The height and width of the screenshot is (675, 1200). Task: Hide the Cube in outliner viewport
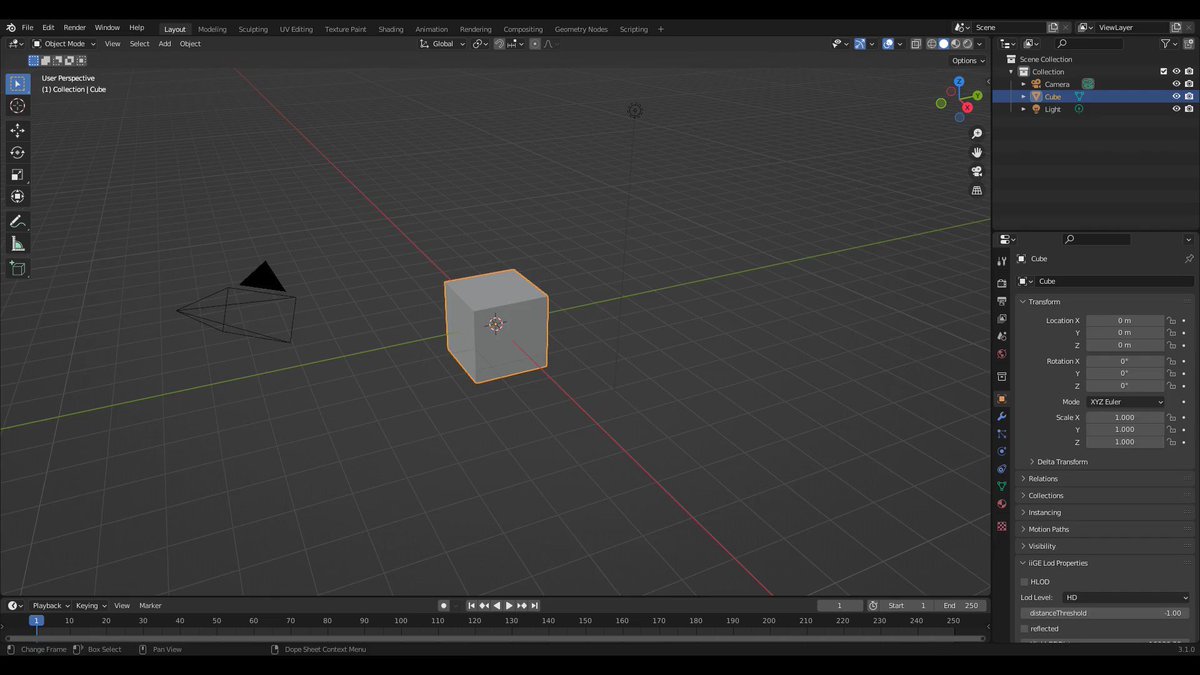(1176, 97)
